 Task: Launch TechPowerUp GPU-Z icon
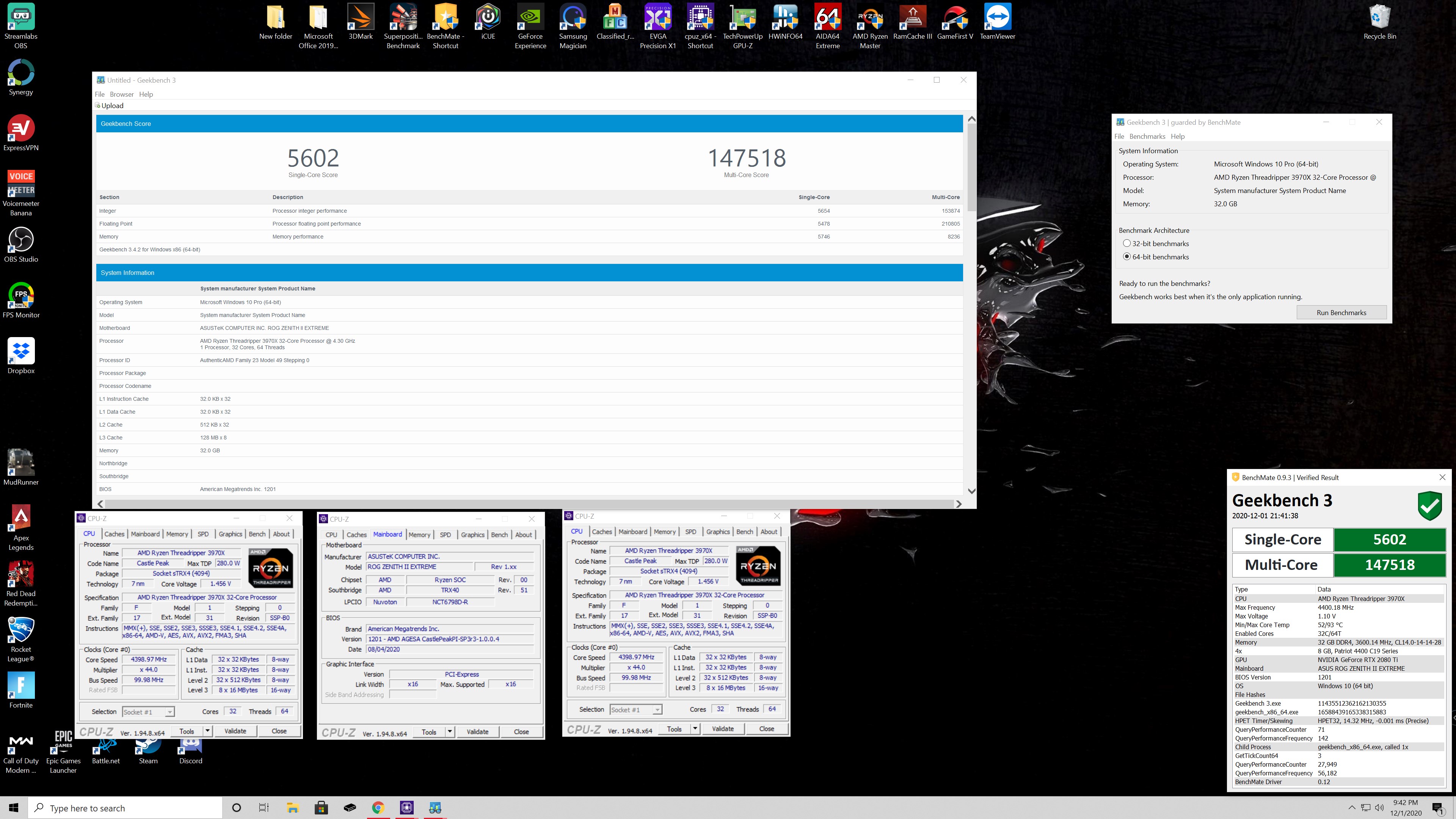click(743, 25)
